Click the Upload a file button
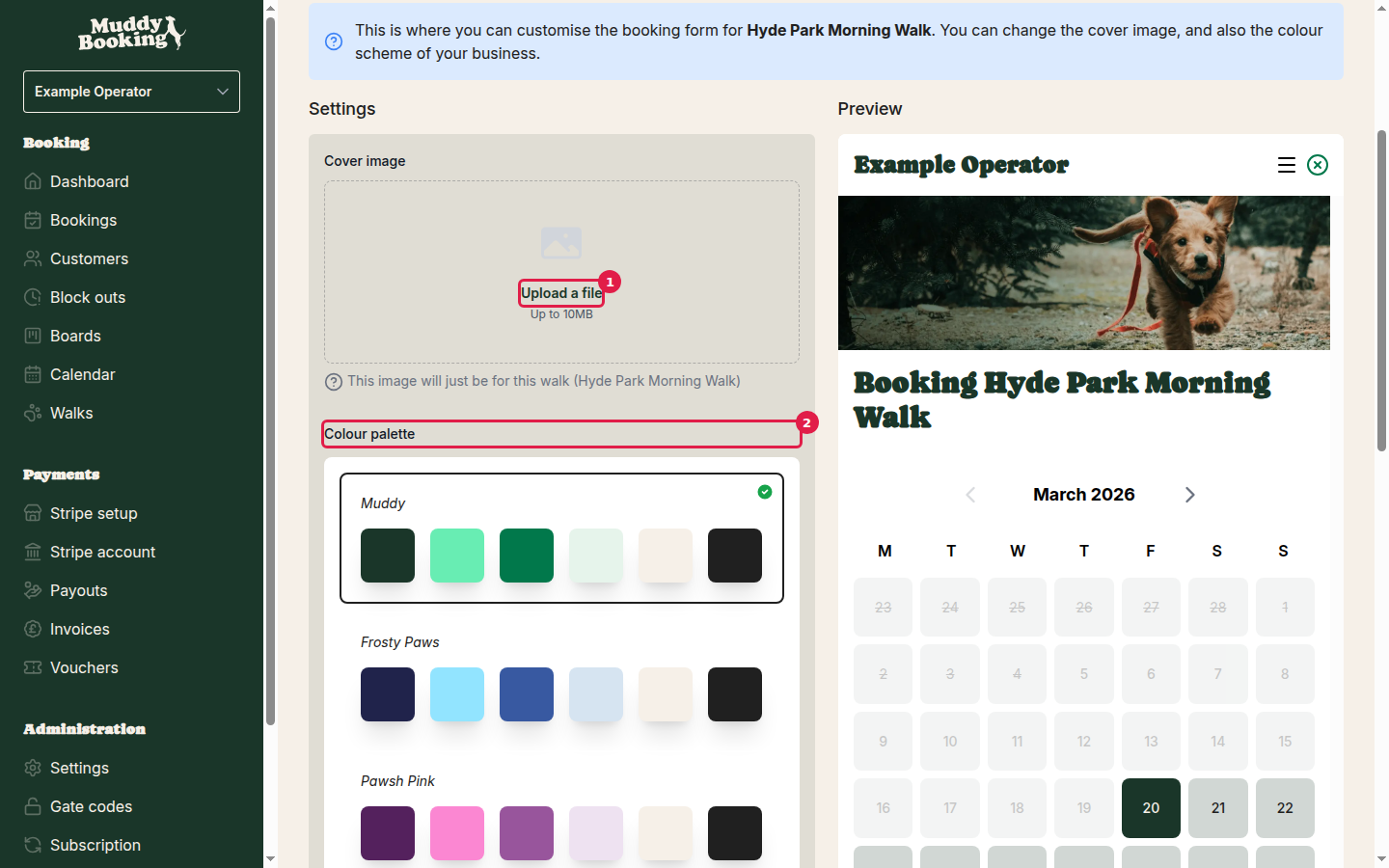This screenshot has height=868, width=1389. tap(560, 292)
